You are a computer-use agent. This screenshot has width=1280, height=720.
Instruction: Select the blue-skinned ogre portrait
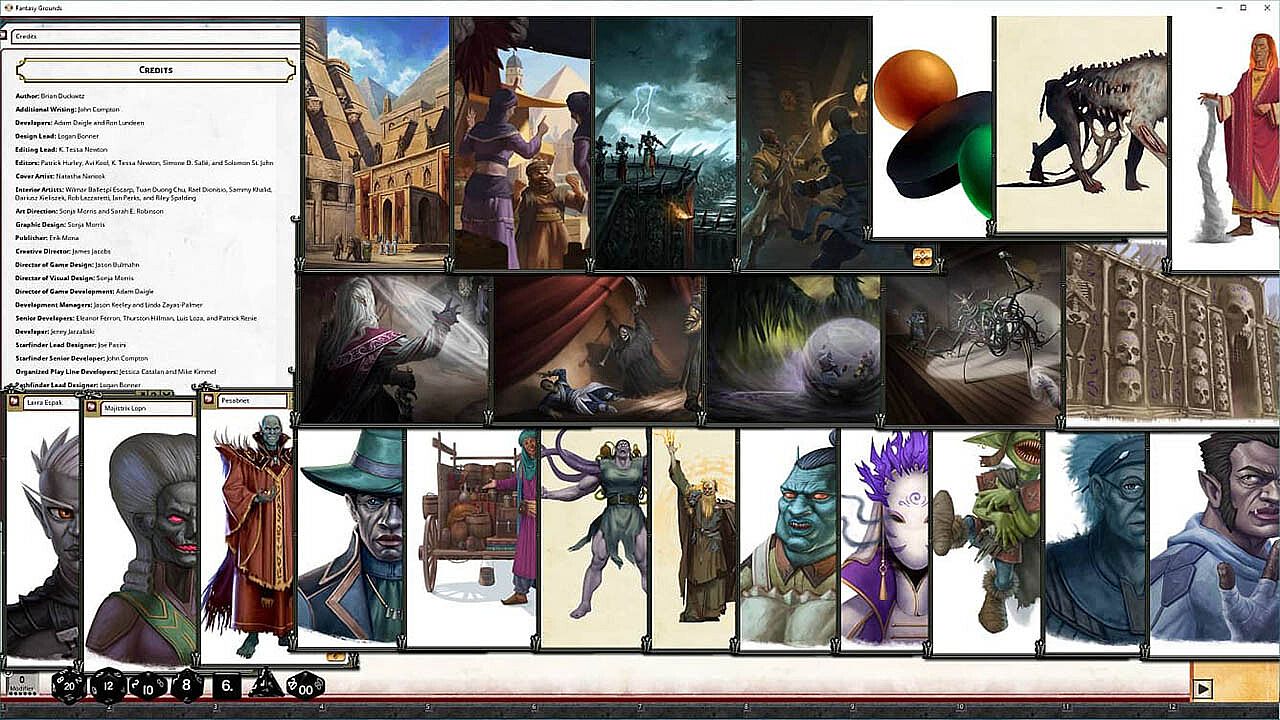click(789, 540)
